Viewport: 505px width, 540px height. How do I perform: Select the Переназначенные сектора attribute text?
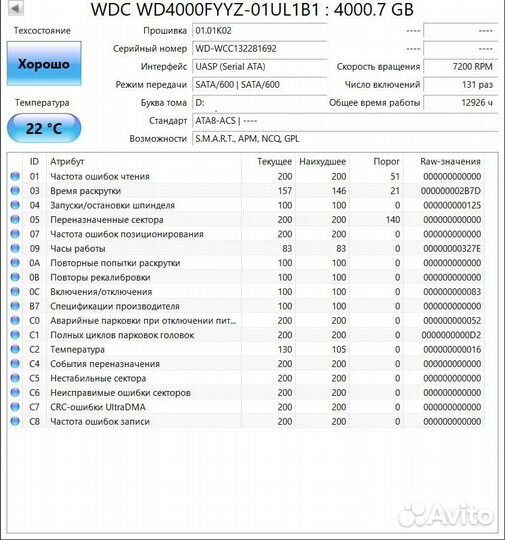point(107,220)
